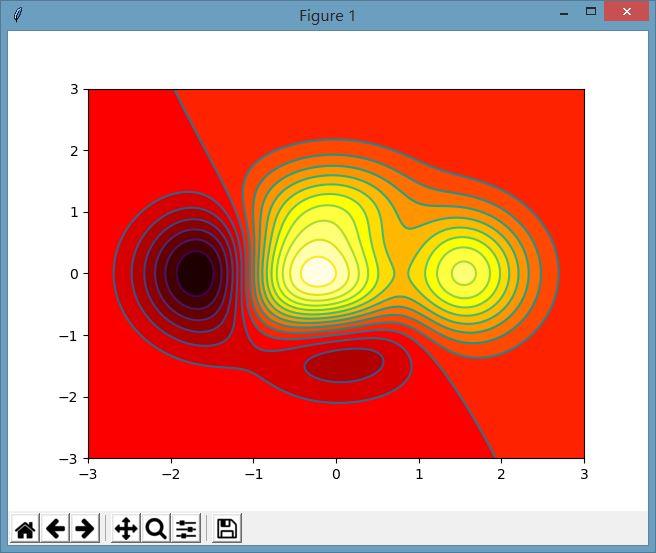
Task: Close the Figure 1 window
Action: point(628,12)
